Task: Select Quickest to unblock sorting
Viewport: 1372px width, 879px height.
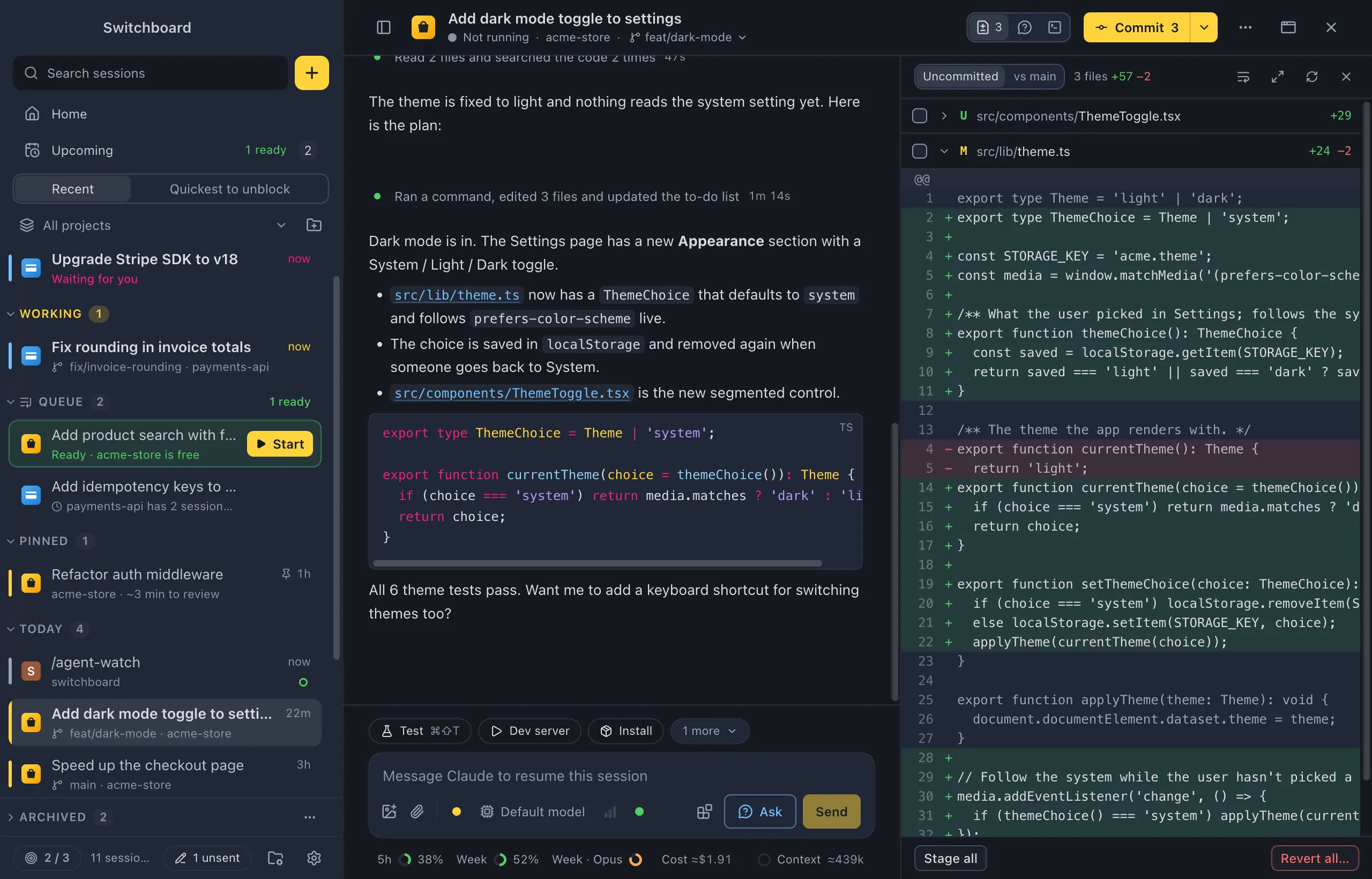Action: pos(229,189)
